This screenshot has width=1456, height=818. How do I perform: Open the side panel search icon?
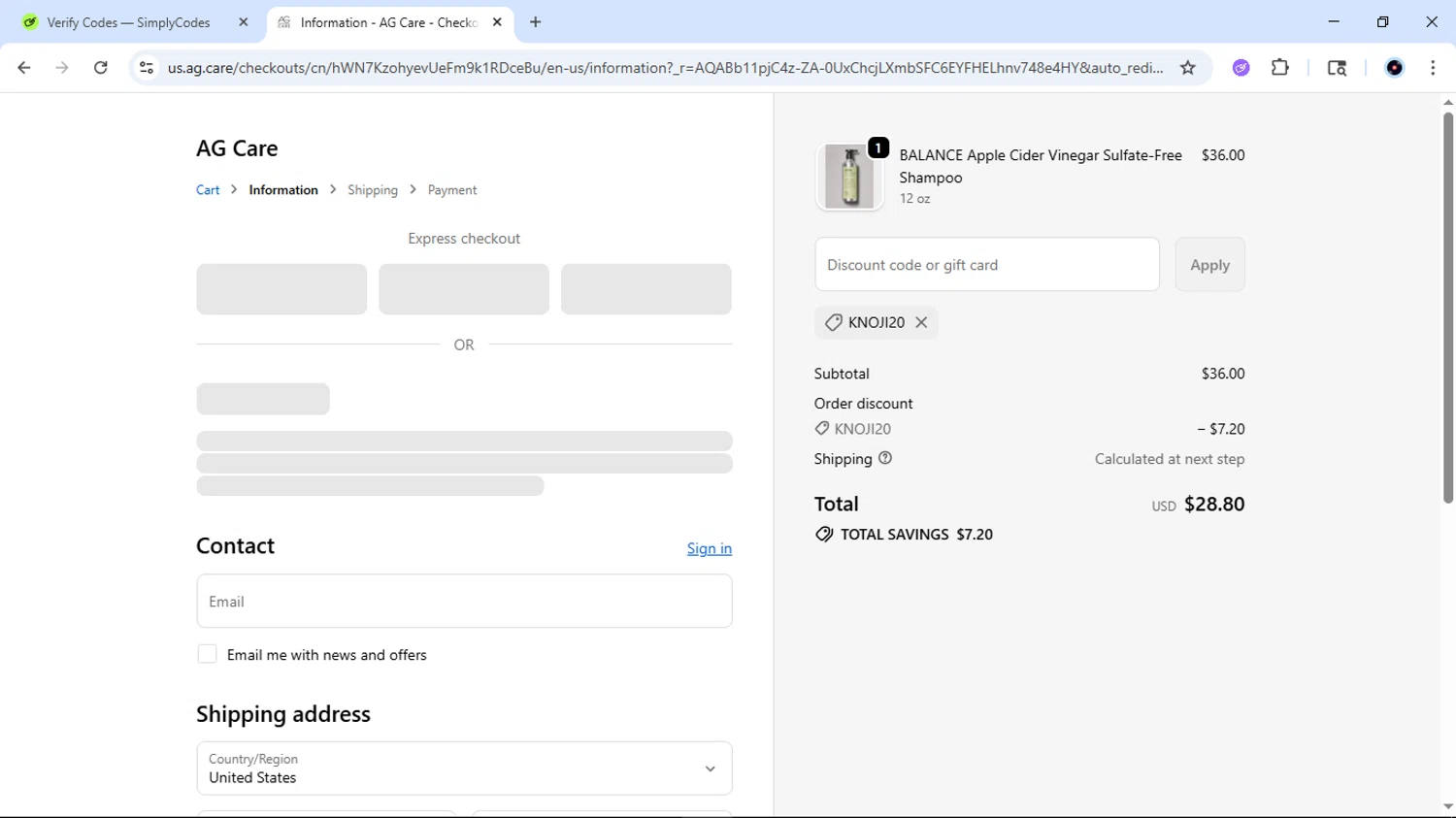[x=1337, y=68]
